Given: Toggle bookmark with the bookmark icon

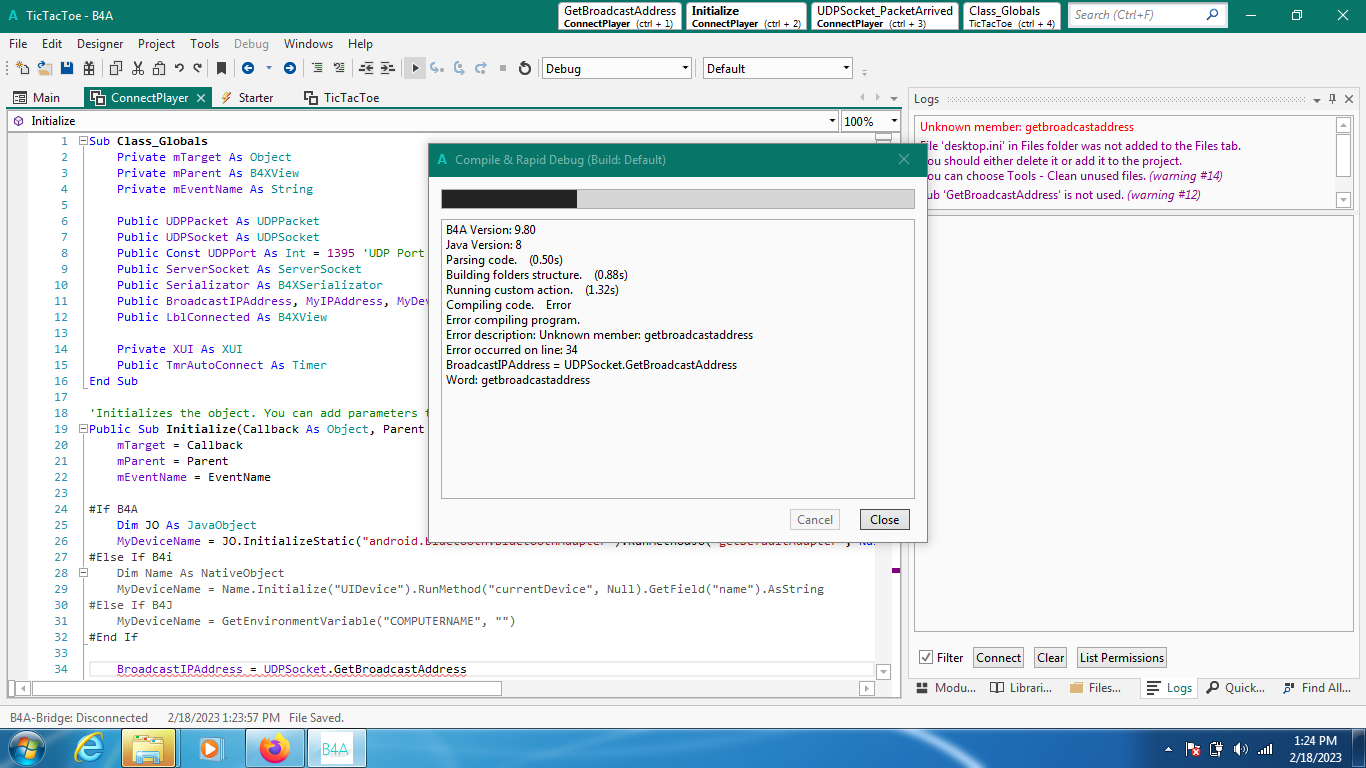Looking at the screenshot, I should [x=221, y=68].
